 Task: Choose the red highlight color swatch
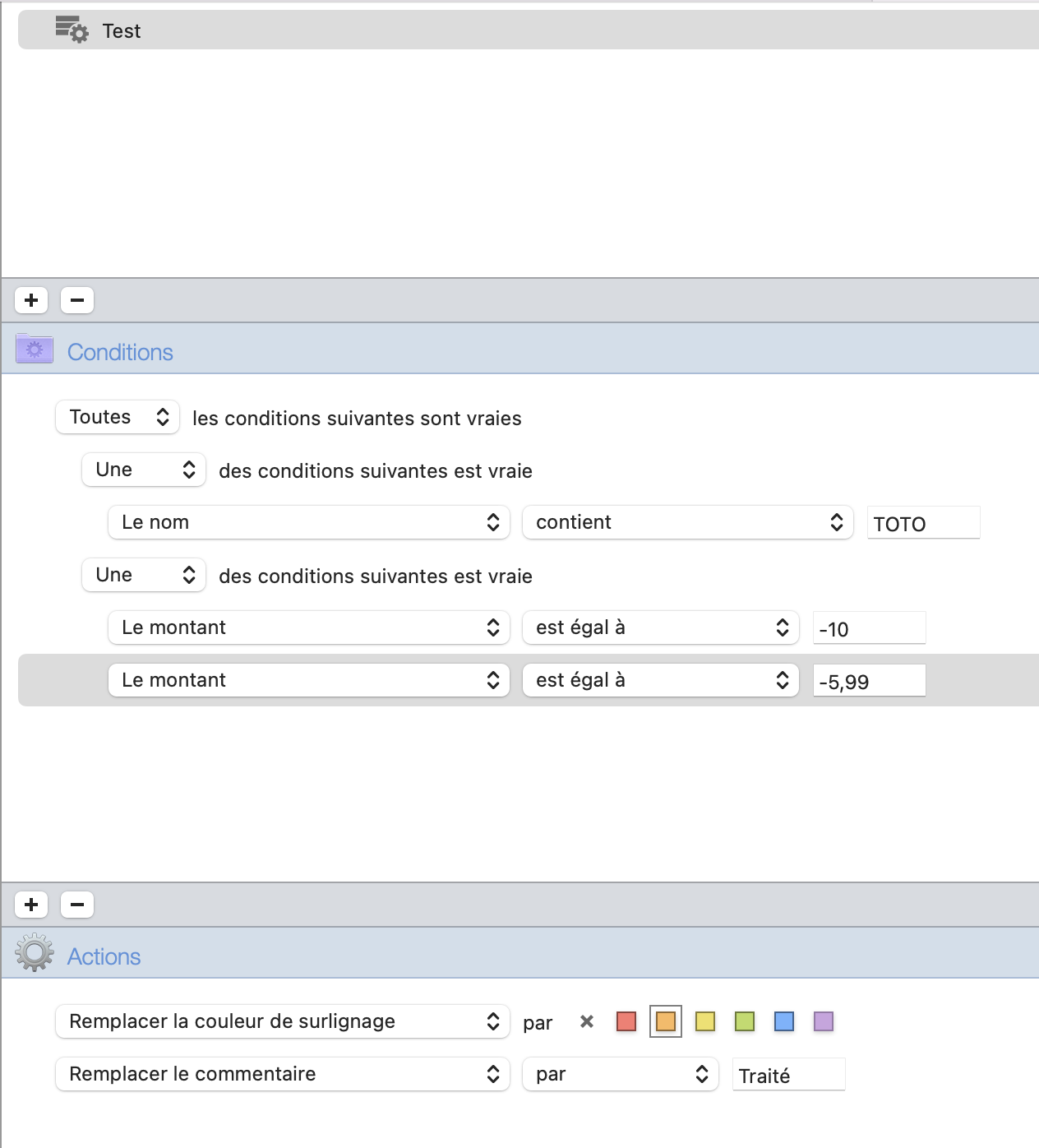coord(626,1021)
